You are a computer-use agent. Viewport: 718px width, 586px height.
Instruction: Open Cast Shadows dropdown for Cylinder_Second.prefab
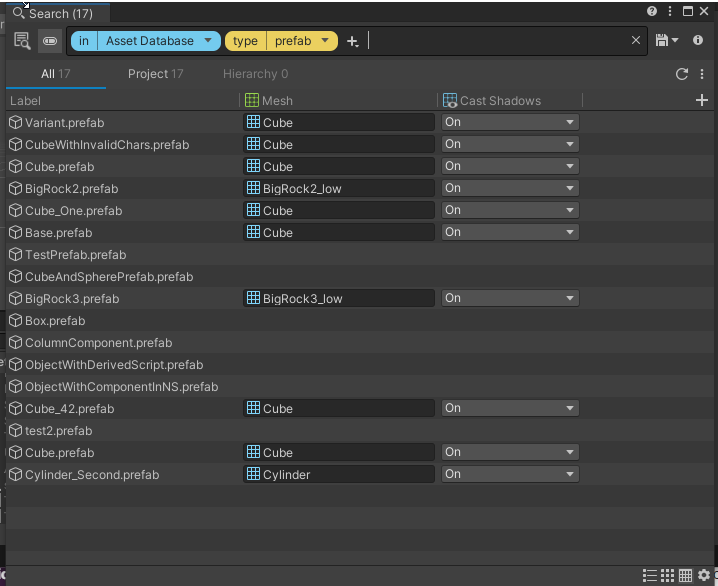pyautogui.click(x=510, y=474)
